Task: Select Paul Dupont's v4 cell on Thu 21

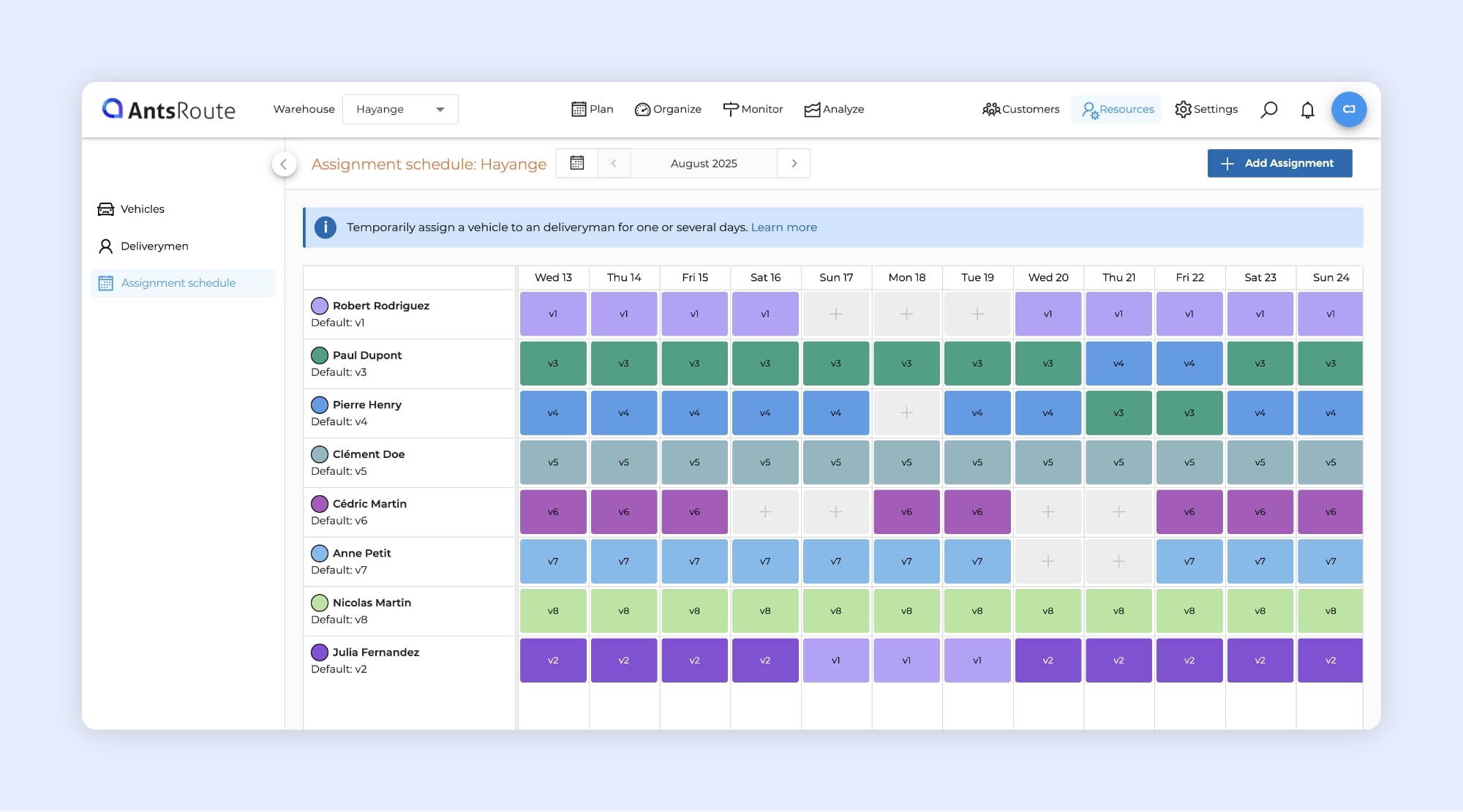Action: tap(1118, 364)
